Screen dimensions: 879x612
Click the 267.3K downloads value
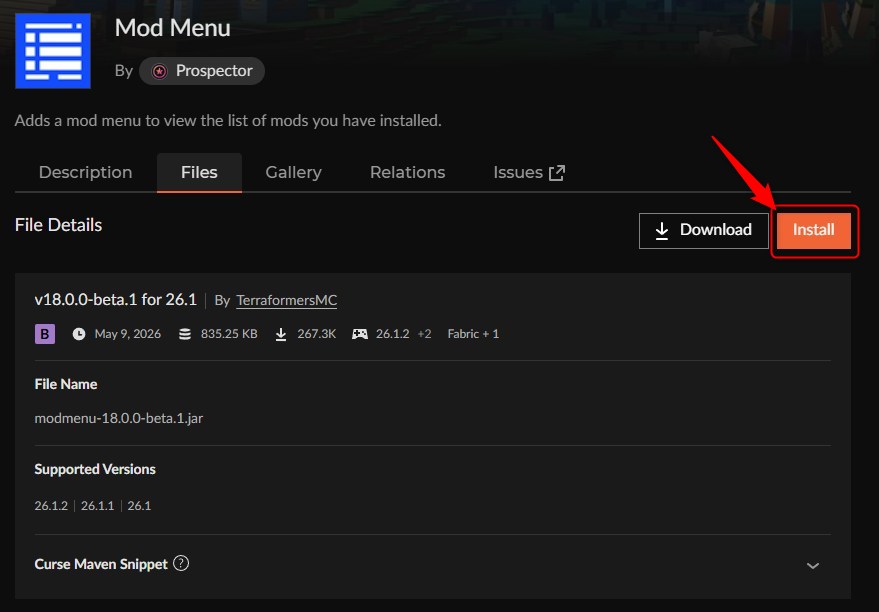click(317, 334)
